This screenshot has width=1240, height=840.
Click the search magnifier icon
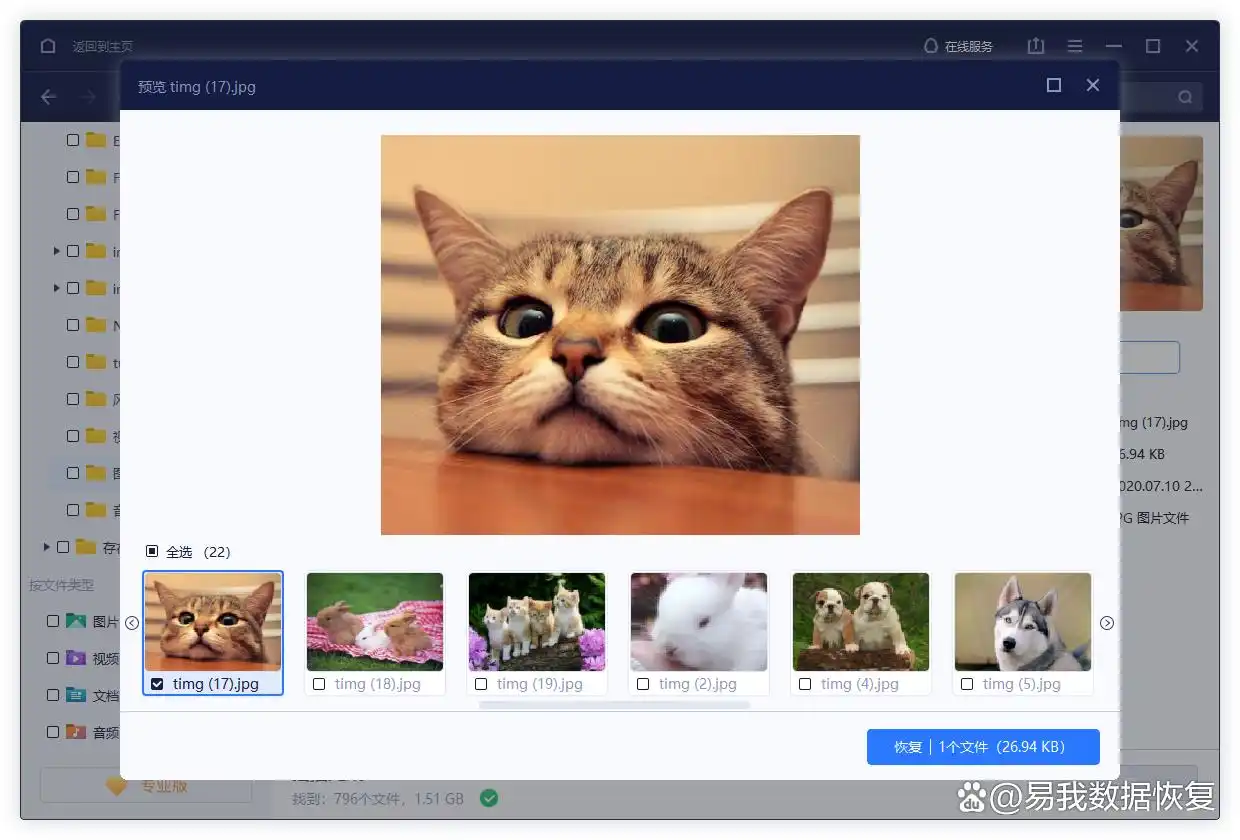click(1185, 97)
